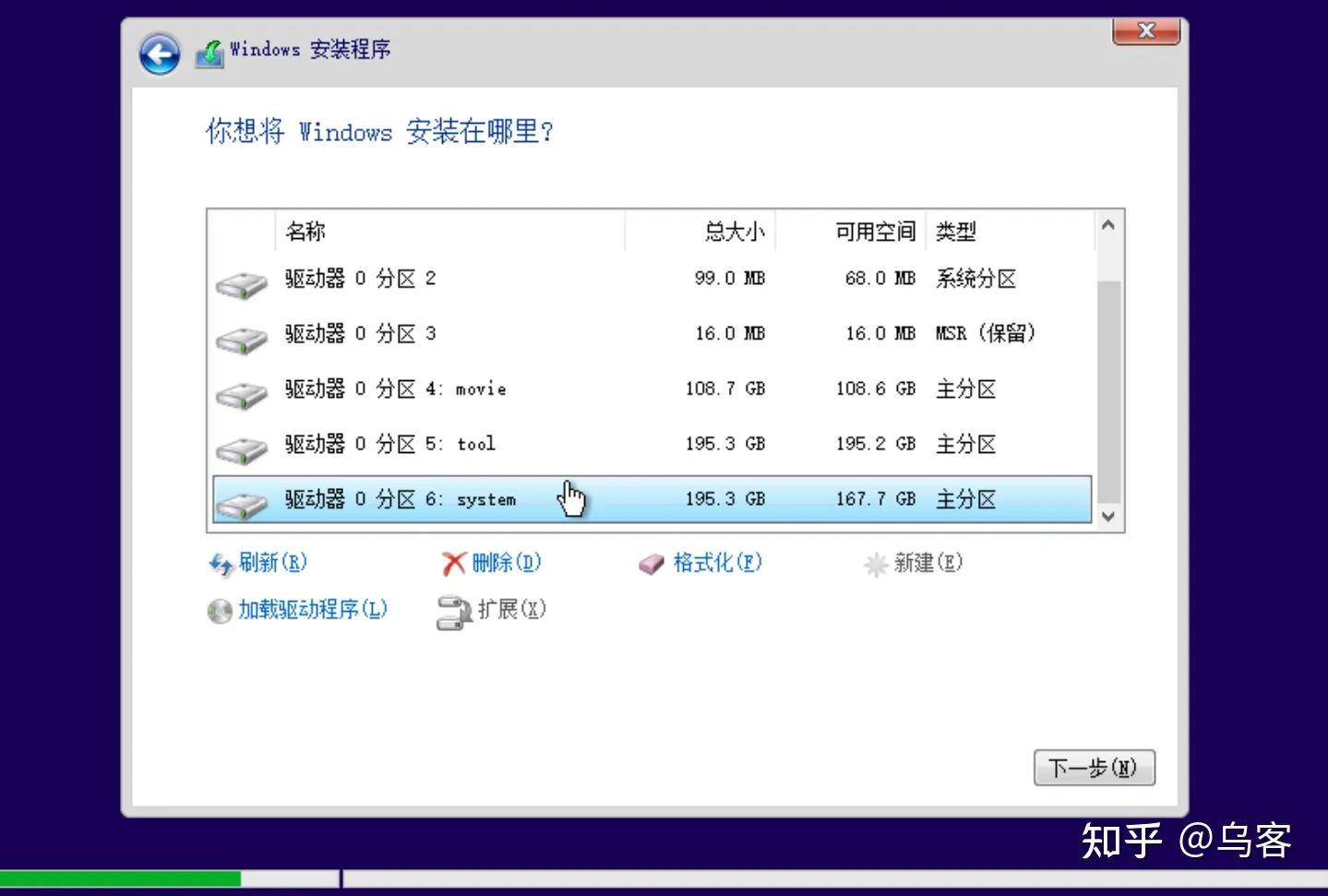
Task: Click the back arrow at top left
Action: pyautogui.click(x=159, y=54)
